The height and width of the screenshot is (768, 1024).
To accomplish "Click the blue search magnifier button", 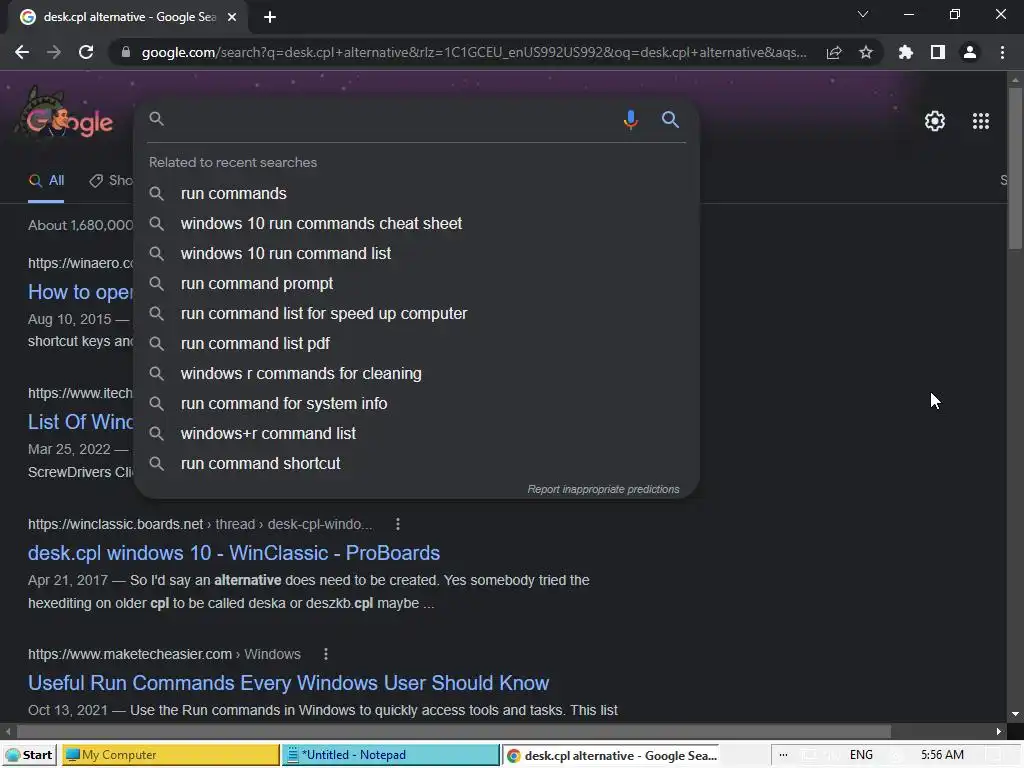I will tap(670, 120).
